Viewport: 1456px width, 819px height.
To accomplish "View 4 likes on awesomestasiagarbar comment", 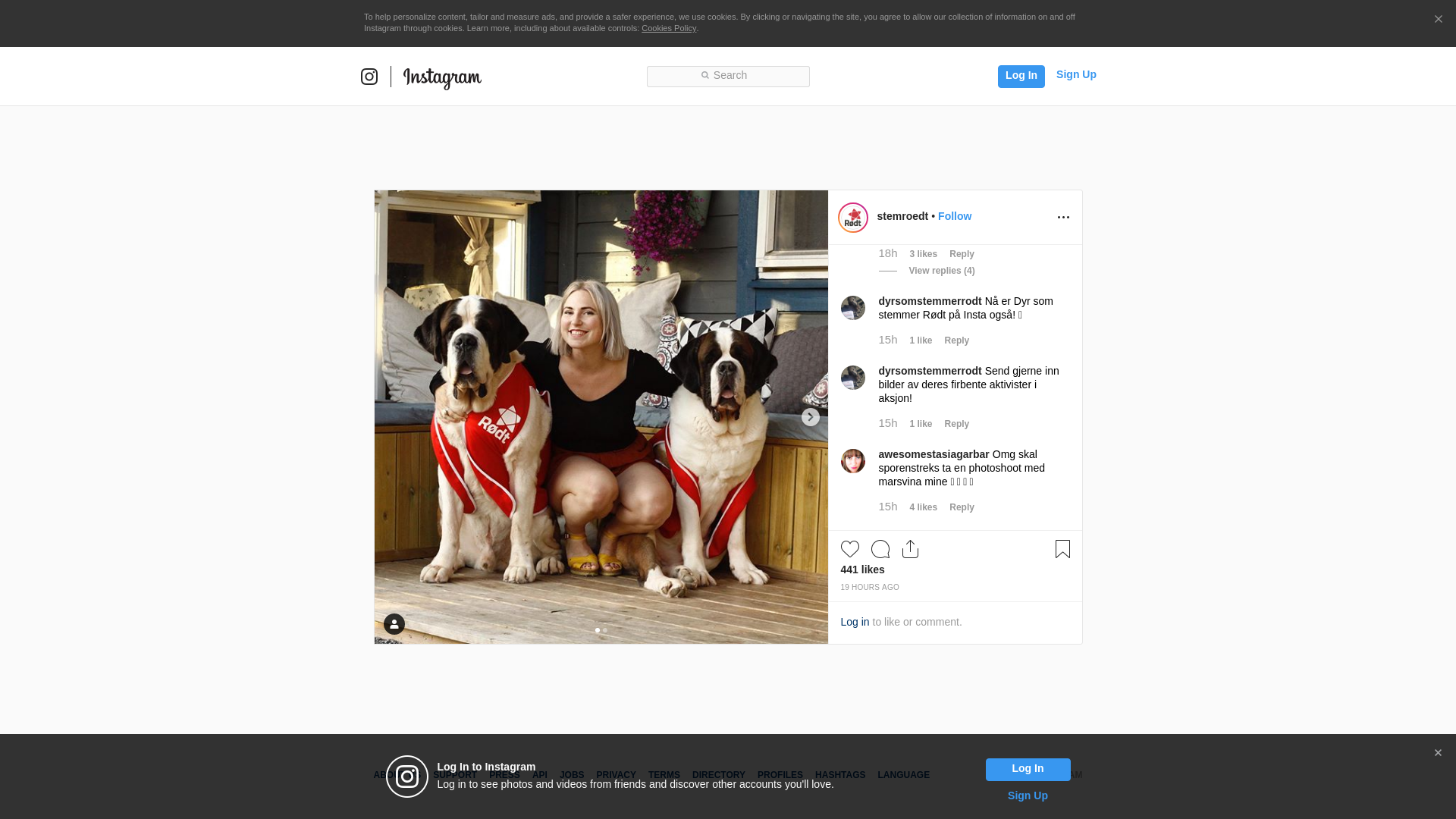I will coord(923,507).
